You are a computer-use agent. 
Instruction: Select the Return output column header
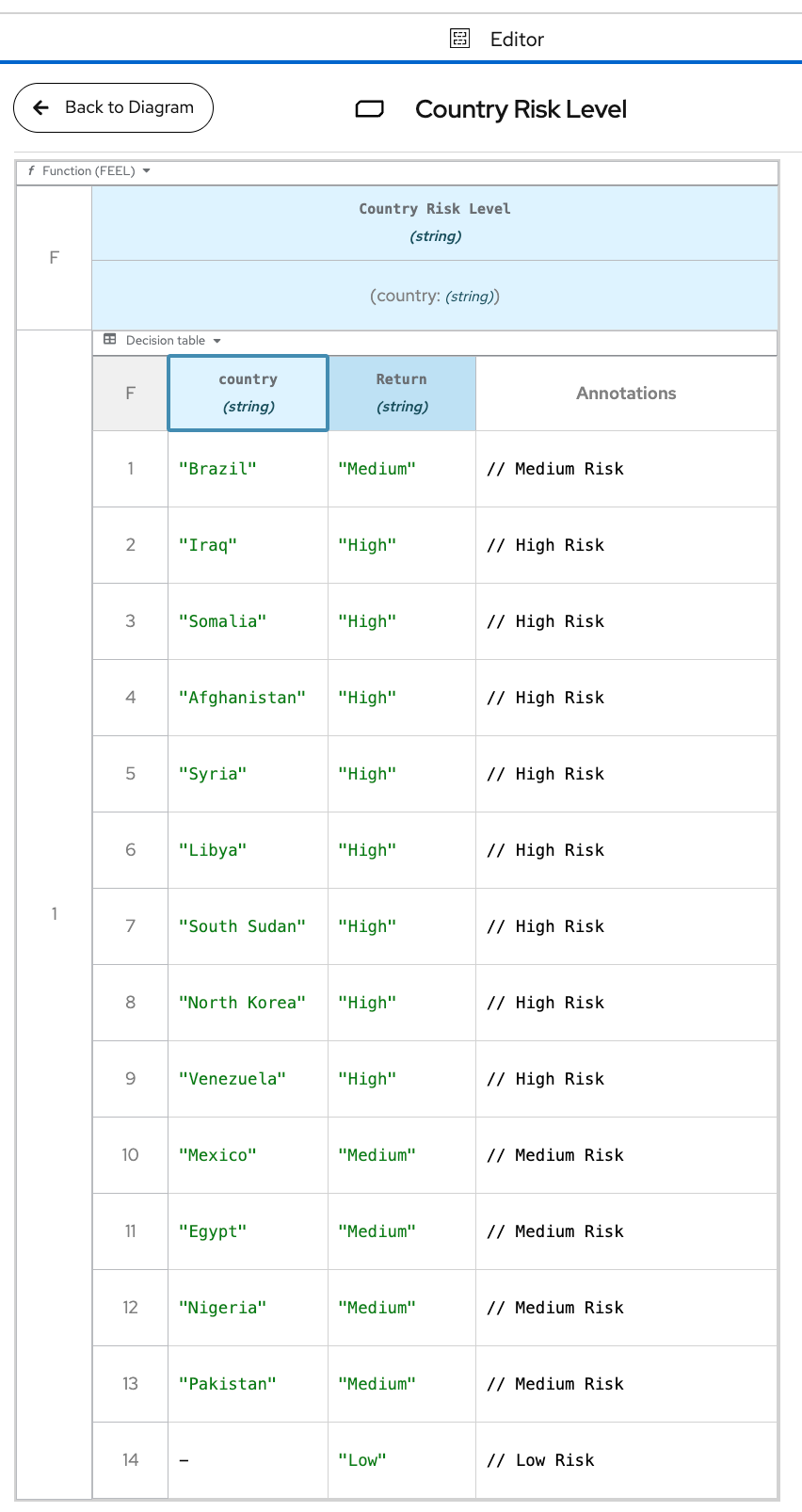pyautogui.click(x=402, y=394)
